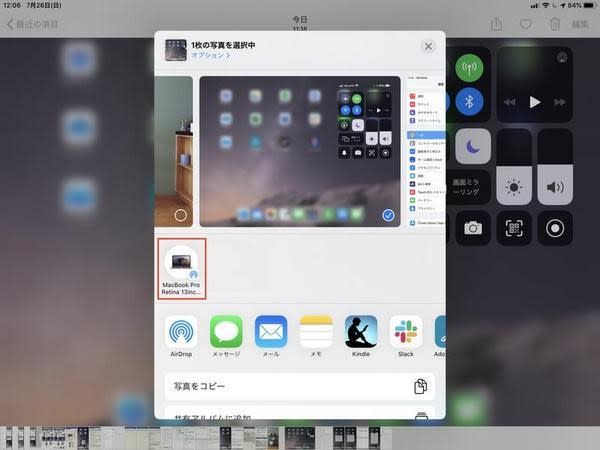Tap the brightness slider with sun icon
The width and height of the screenshot is (600, 450).
tap(514, 167)
